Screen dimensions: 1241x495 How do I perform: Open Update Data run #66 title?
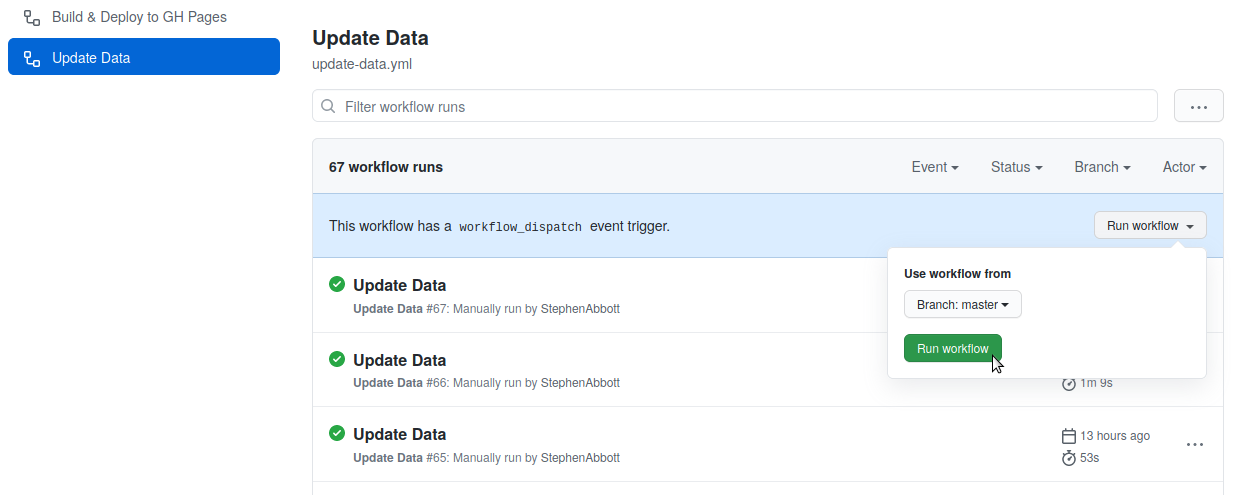click(399, 360)
